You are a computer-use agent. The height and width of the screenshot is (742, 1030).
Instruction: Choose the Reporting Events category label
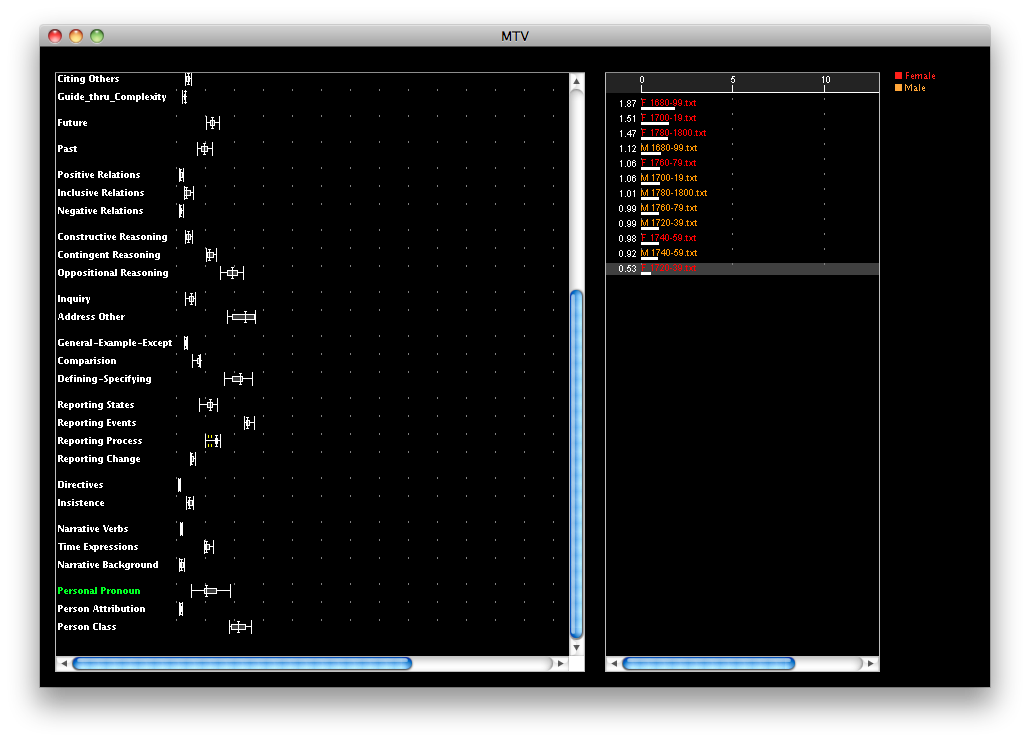coord(97,423)
